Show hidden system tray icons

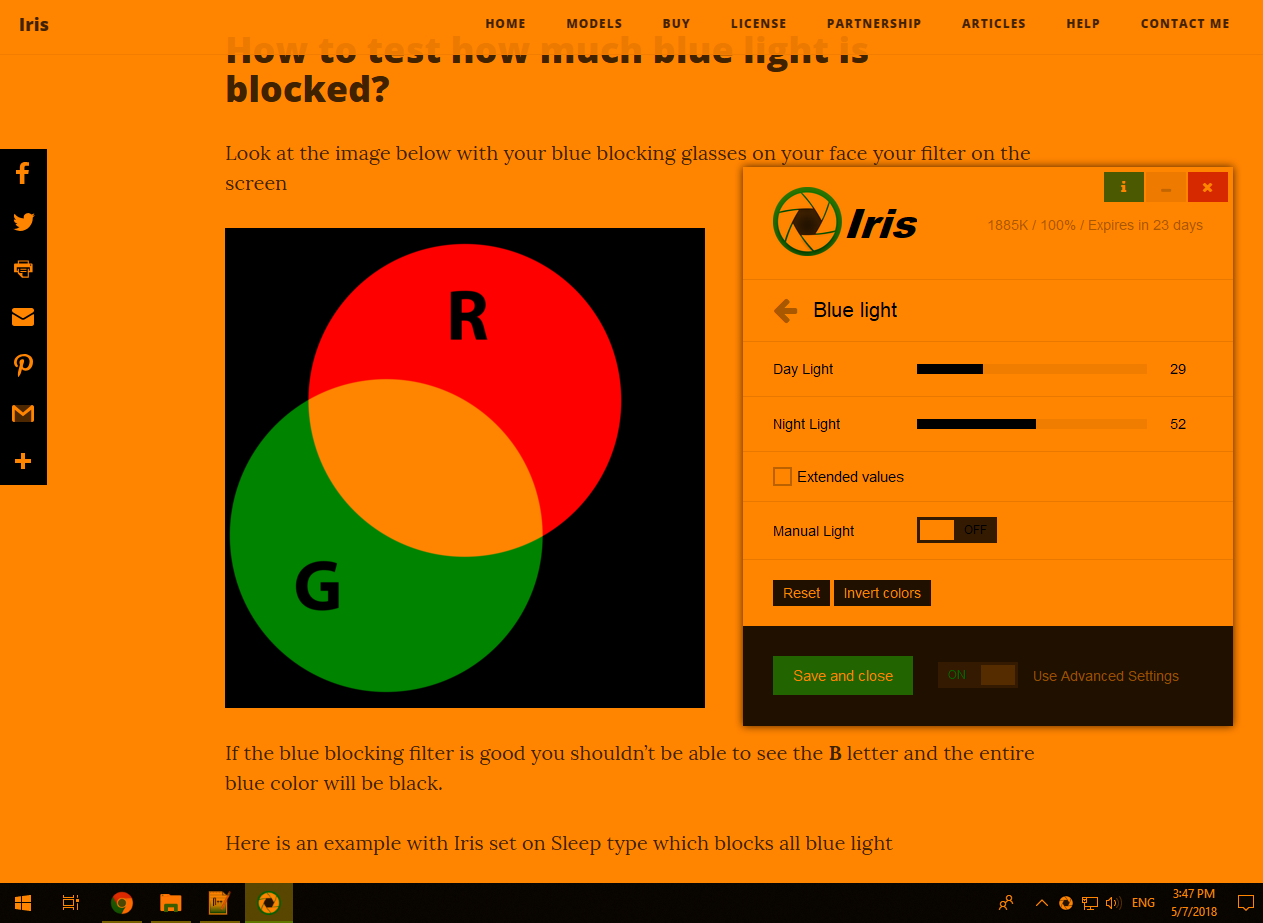click(1041, 903)
